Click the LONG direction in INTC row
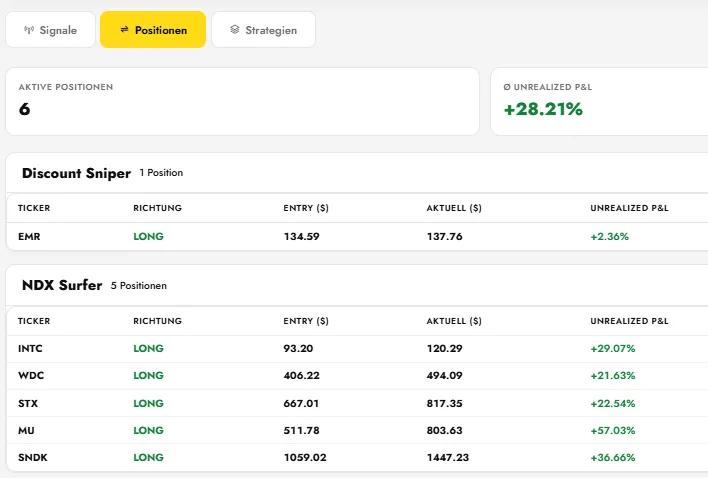The image size is (708, 478). click(x=149, y=348)
